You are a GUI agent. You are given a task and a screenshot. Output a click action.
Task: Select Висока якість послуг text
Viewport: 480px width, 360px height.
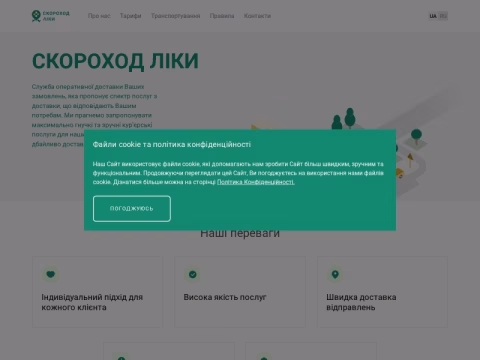[x=225, y=297]
